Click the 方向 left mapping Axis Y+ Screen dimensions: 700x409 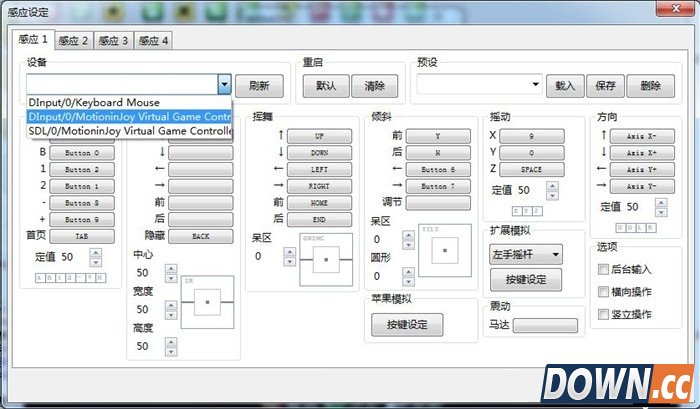pos(642,170)
